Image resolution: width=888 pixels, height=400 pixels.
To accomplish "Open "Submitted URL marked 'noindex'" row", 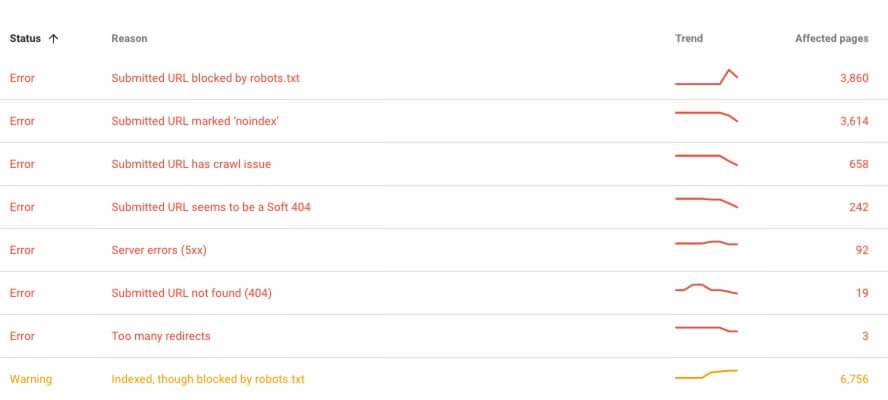I will click(444, 121).
